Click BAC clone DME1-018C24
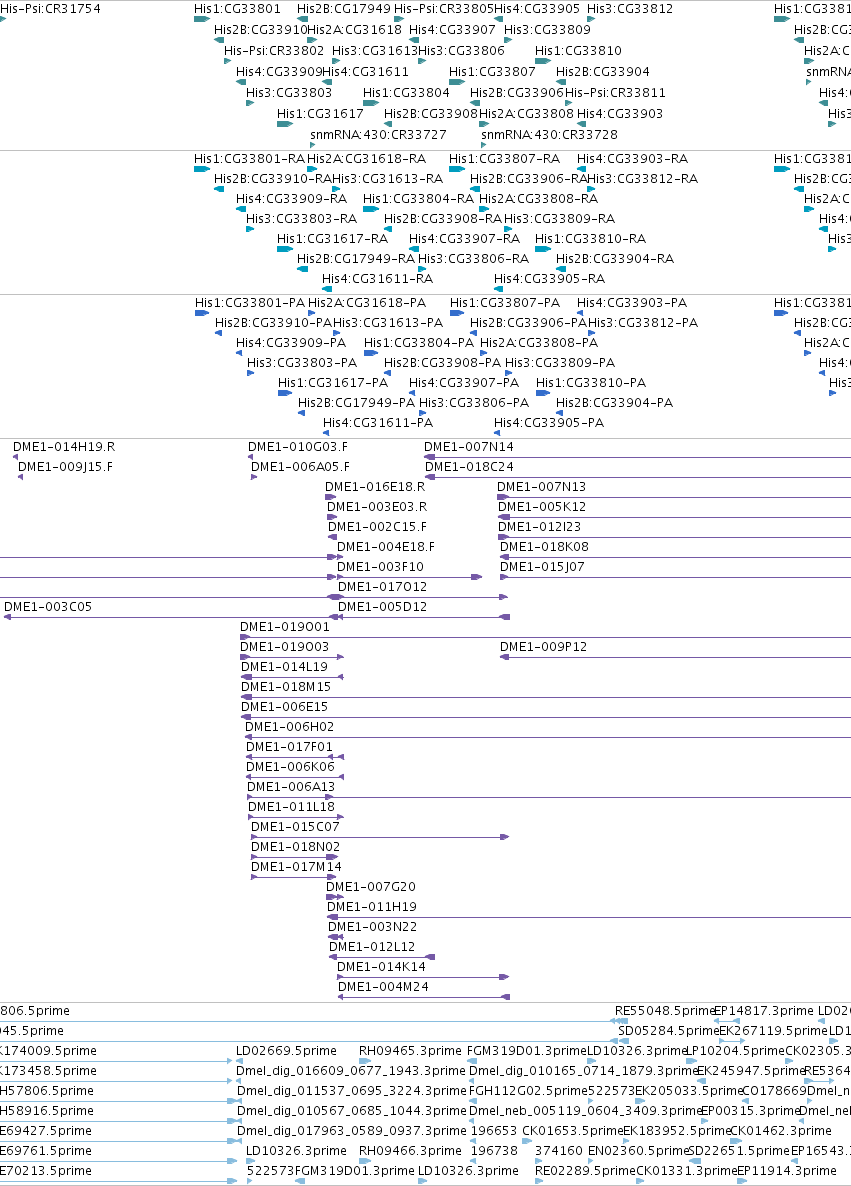 (469, 467)
